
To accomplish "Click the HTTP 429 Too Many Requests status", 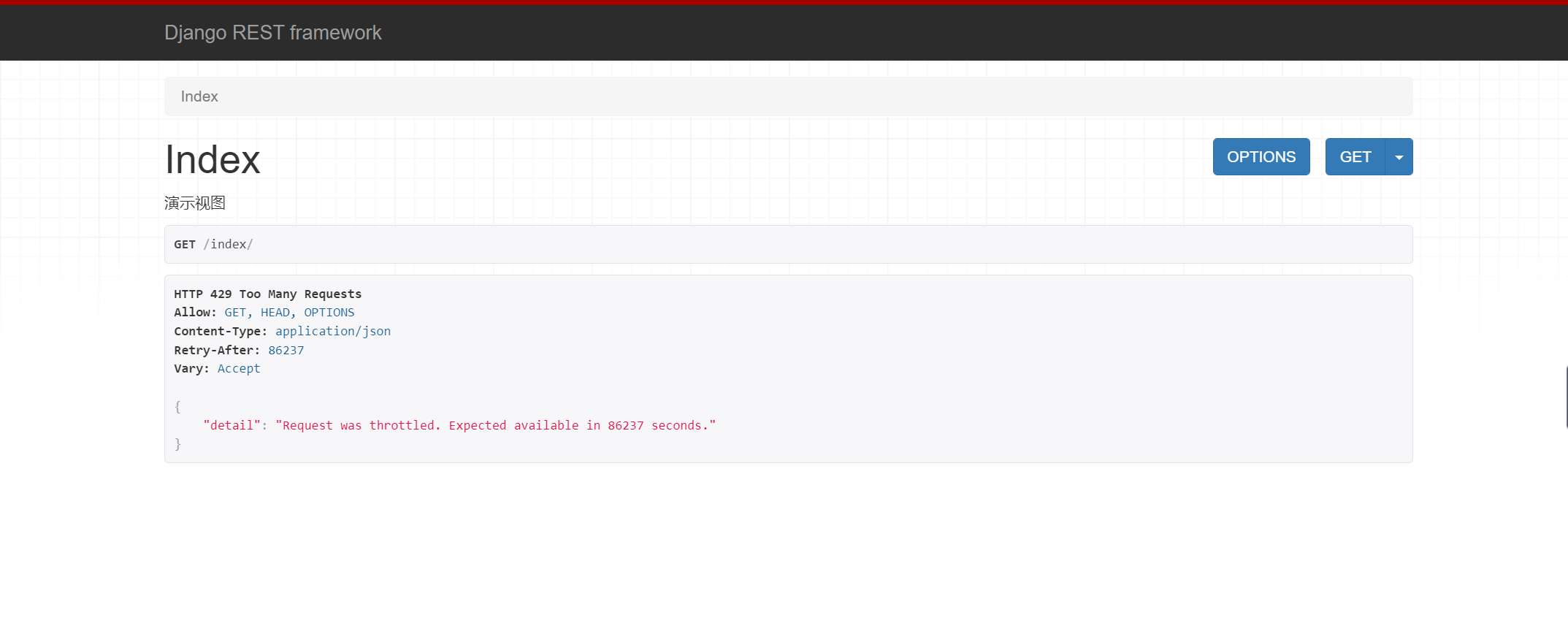I will 267,294.
